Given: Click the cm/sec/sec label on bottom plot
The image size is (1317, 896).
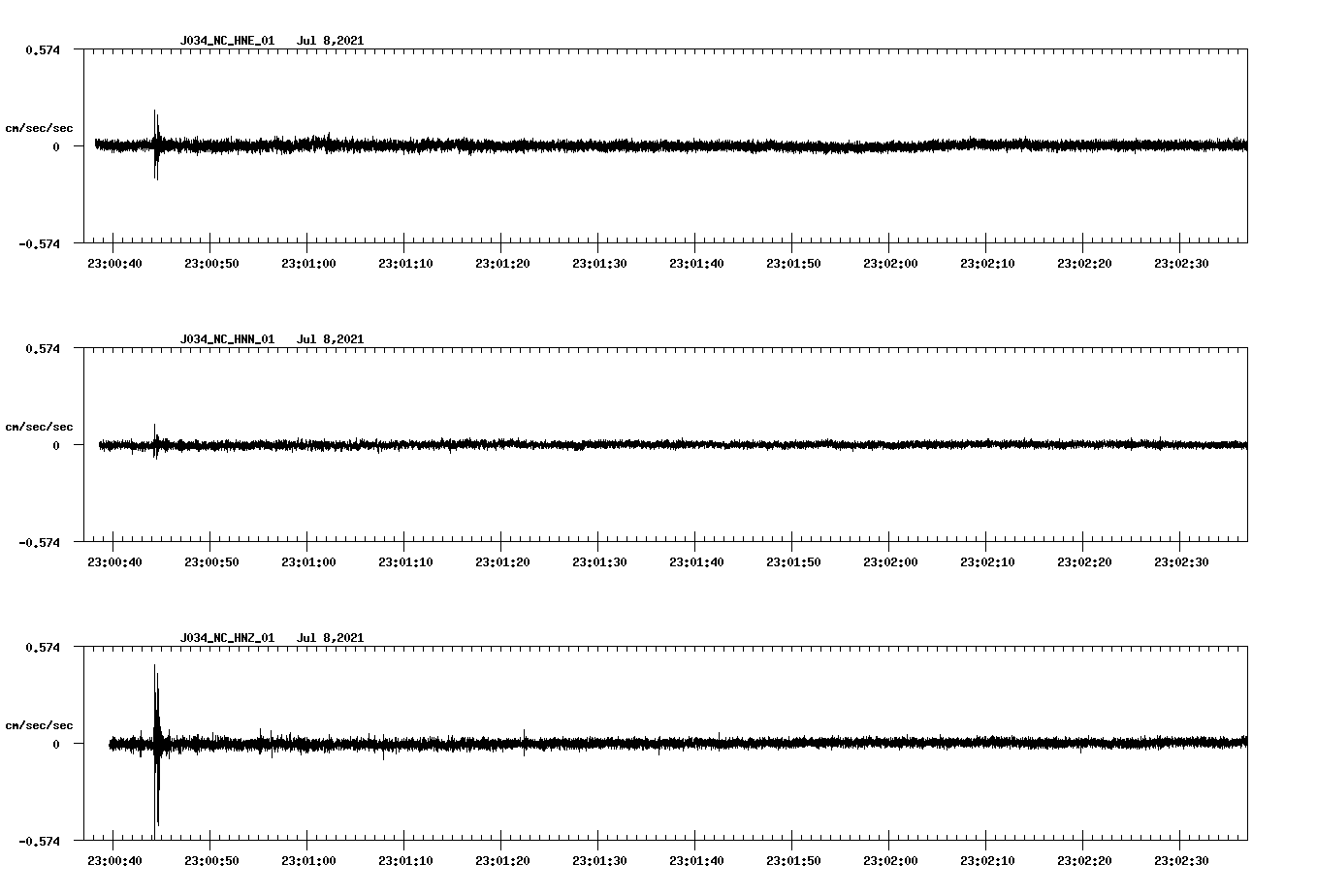Looking at the screenshot, I should (38, 723).
